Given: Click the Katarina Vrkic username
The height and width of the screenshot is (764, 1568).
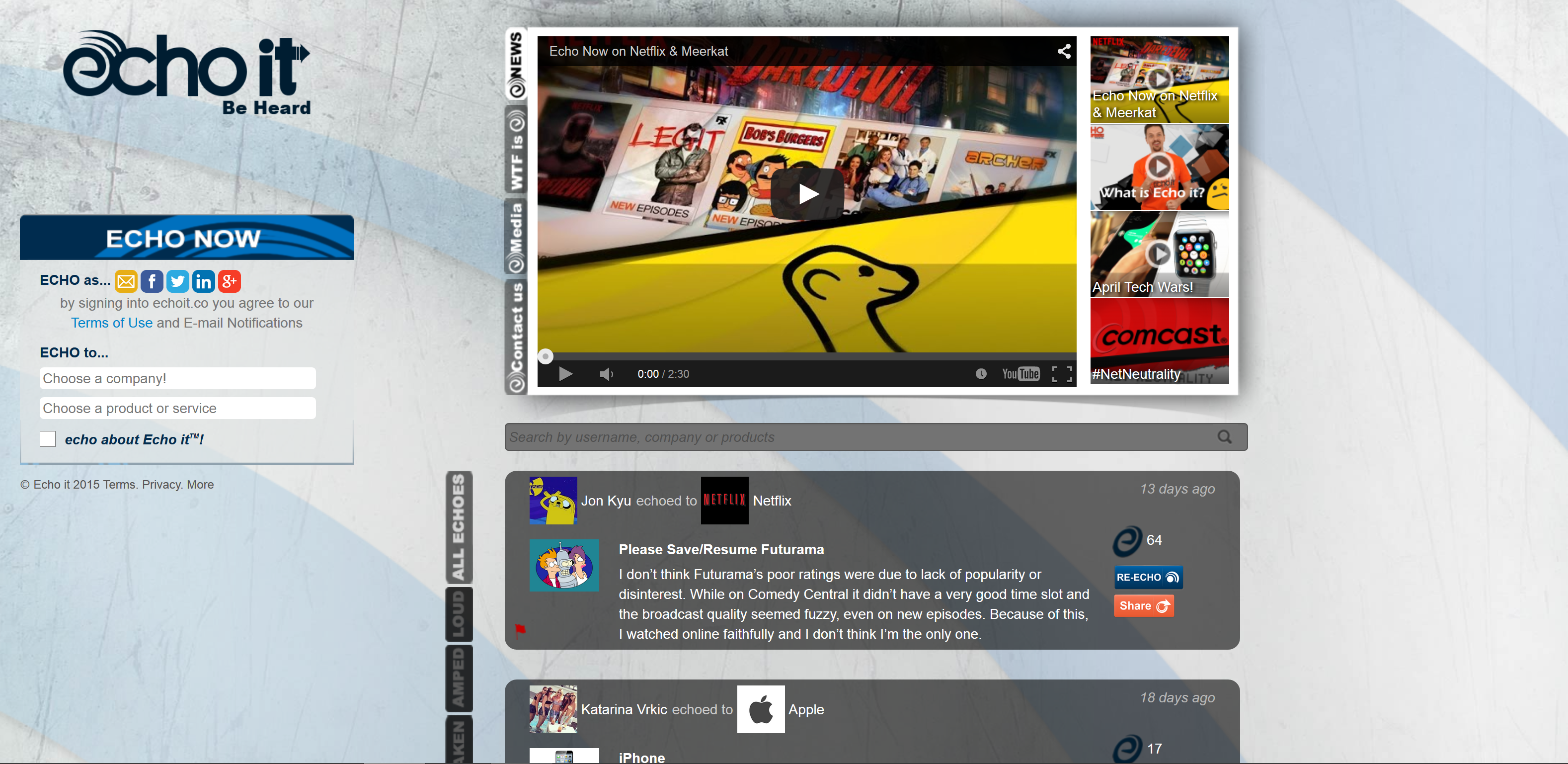Looking at the screenshot, I should coord(624,709).
